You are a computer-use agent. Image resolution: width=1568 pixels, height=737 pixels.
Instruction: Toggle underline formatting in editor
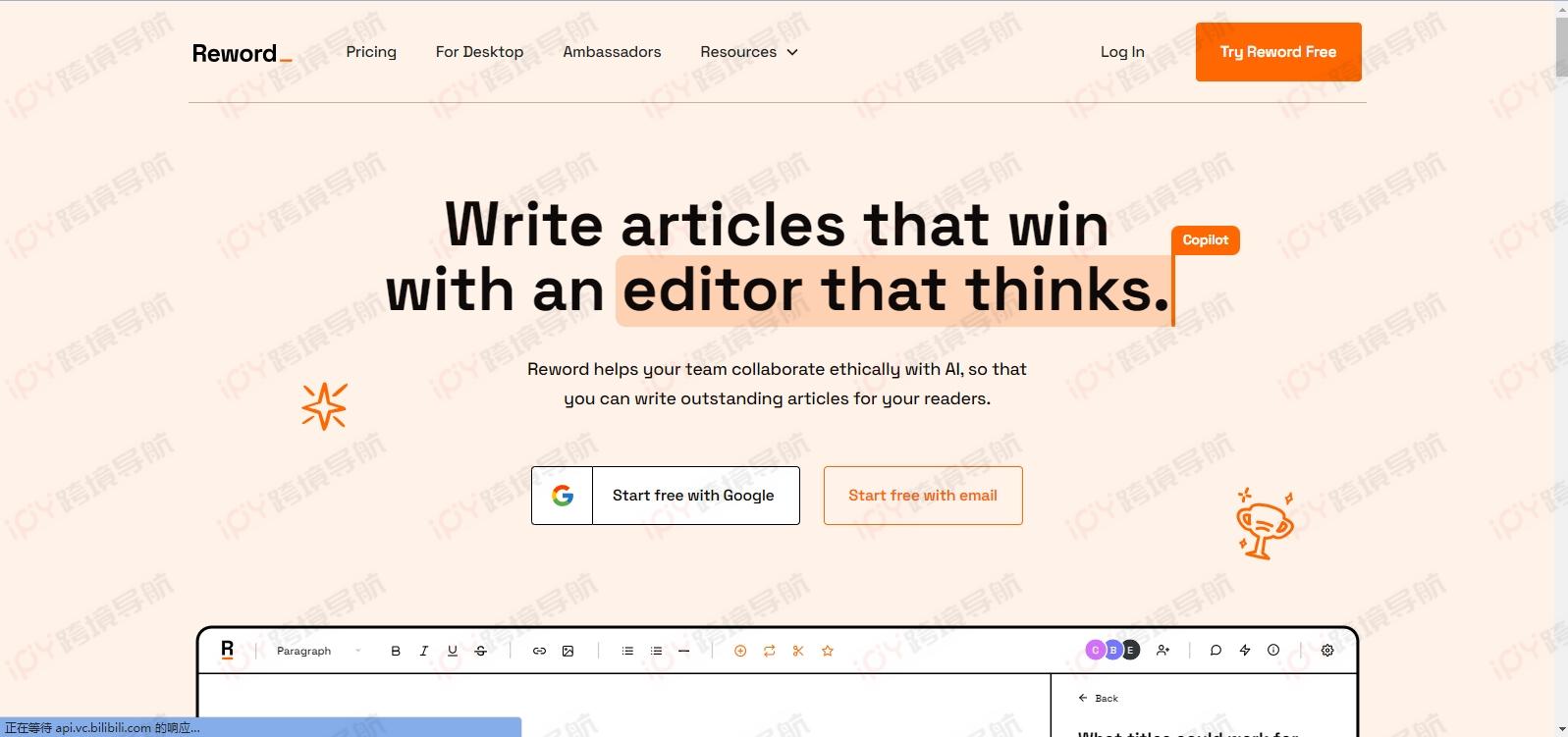click(453, 651)
